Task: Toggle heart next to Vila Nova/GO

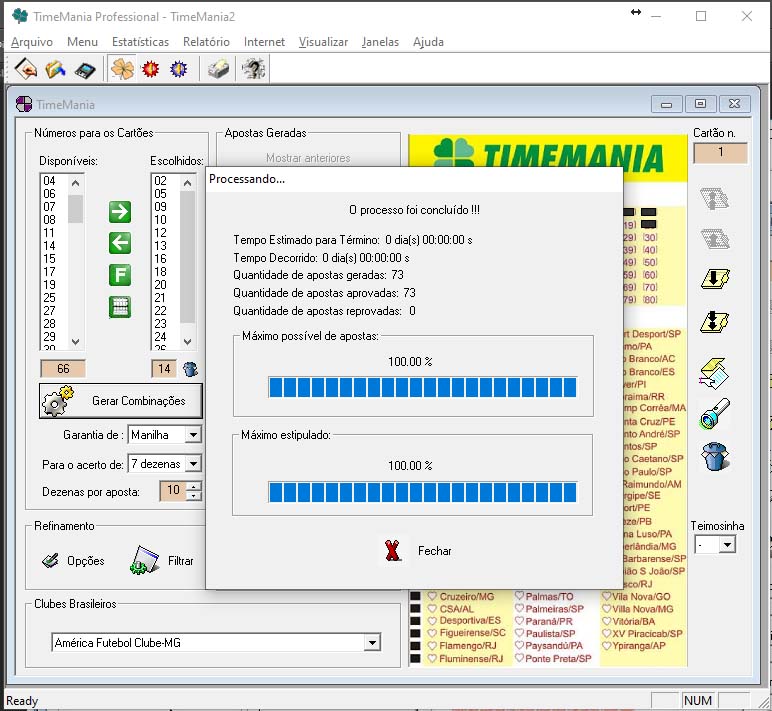Action: (x=607, y=596)
